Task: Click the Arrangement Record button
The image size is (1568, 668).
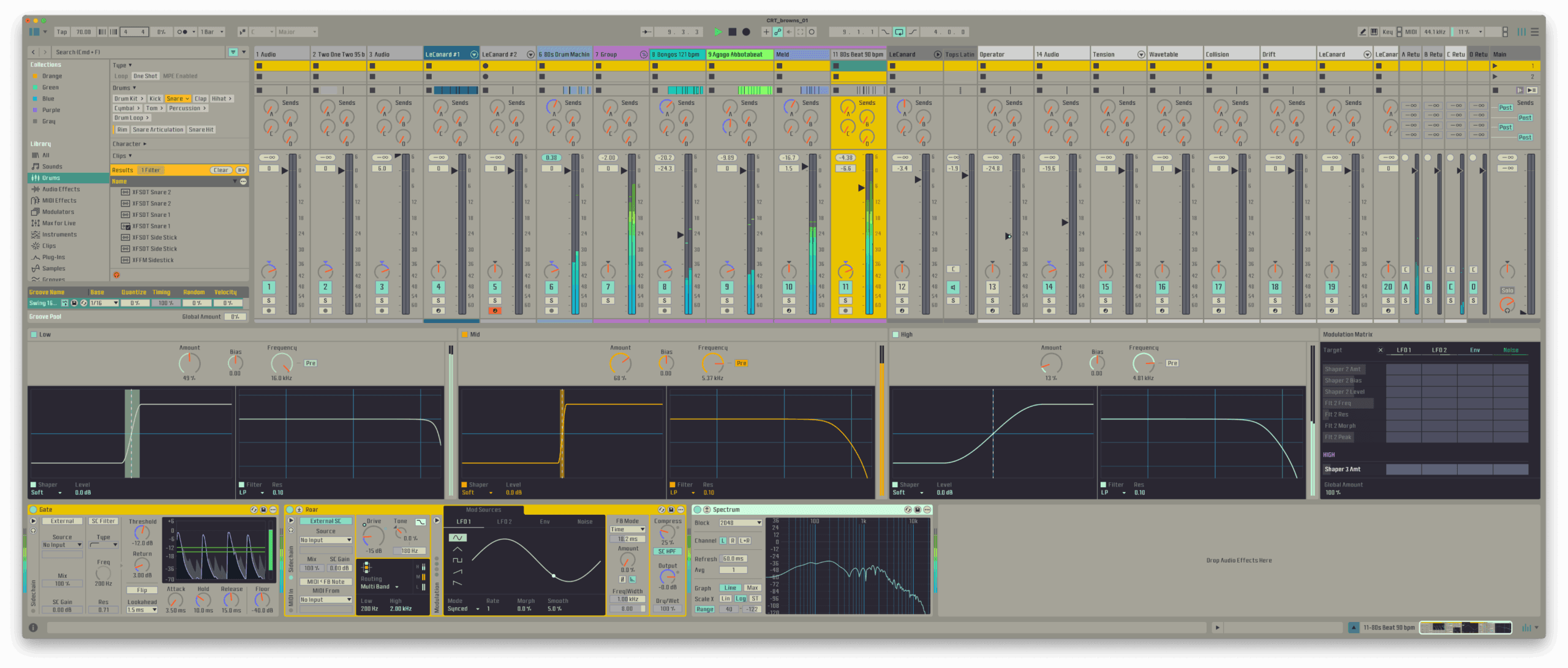Action: pyautogui.click(x=746, y=32)
